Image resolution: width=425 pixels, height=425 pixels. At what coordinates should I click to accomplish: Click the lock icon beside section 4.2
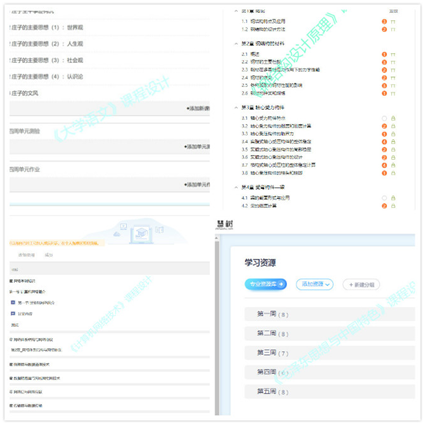click(393, 206)
